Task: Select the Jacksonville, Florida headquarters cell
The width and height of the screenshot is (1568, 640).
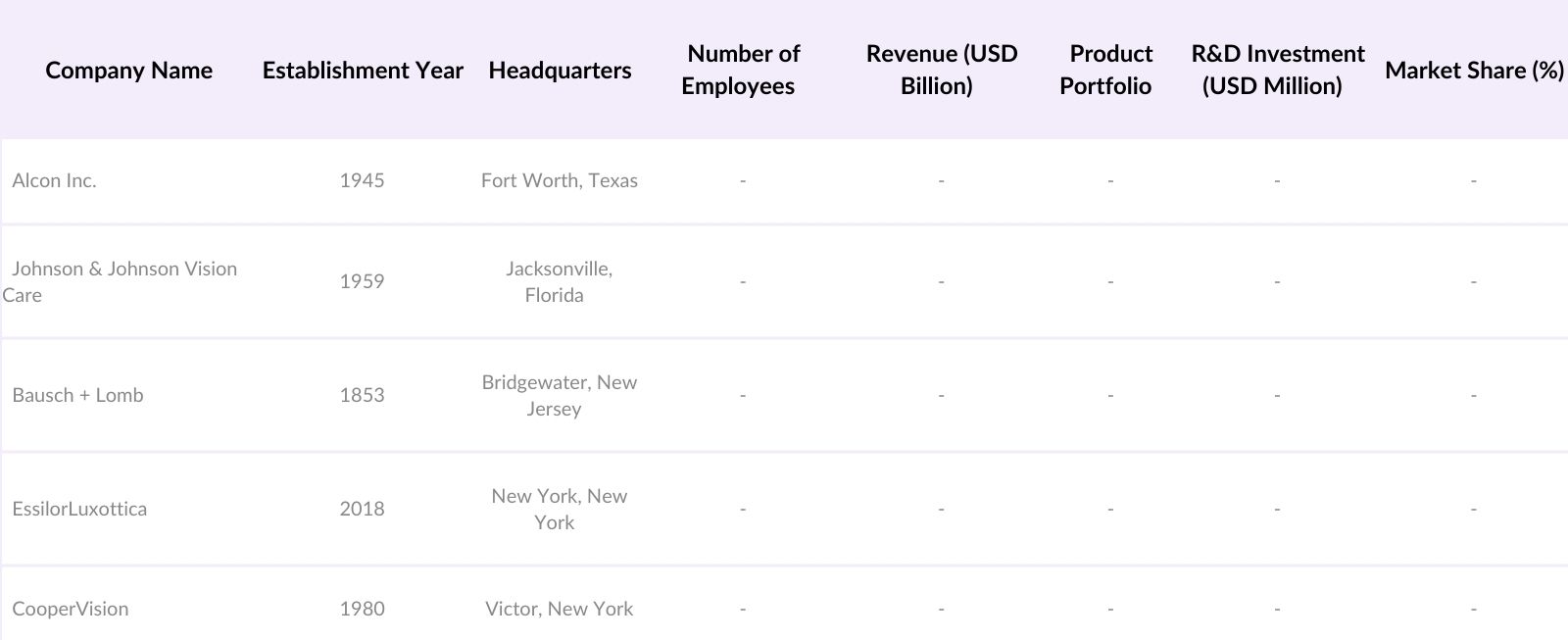Action: click(x=559, y=281)
